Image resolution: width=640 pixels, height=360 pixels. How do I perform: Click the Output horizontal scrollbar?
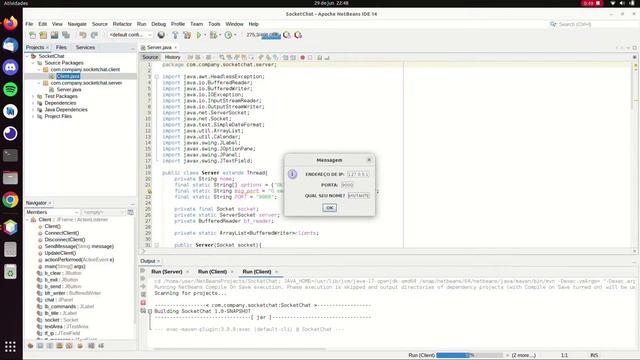tap(239, 349)
